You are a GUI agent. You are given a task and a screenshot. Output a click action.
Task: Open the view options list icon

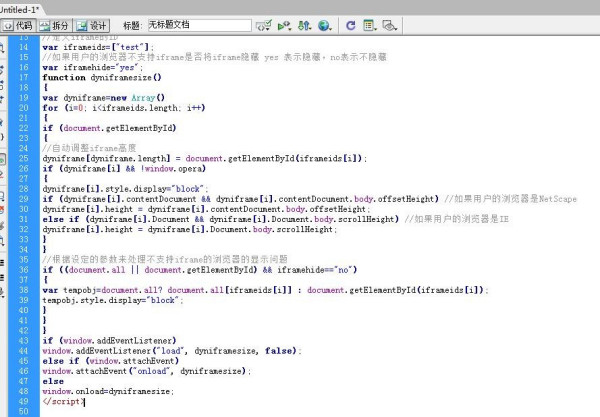coord(370,26)
